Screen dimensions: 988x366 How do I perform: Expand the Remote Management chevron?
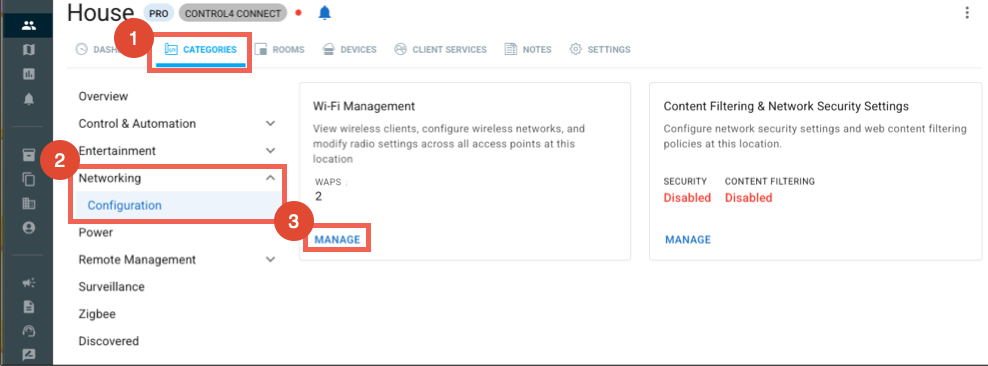point(270,260)
